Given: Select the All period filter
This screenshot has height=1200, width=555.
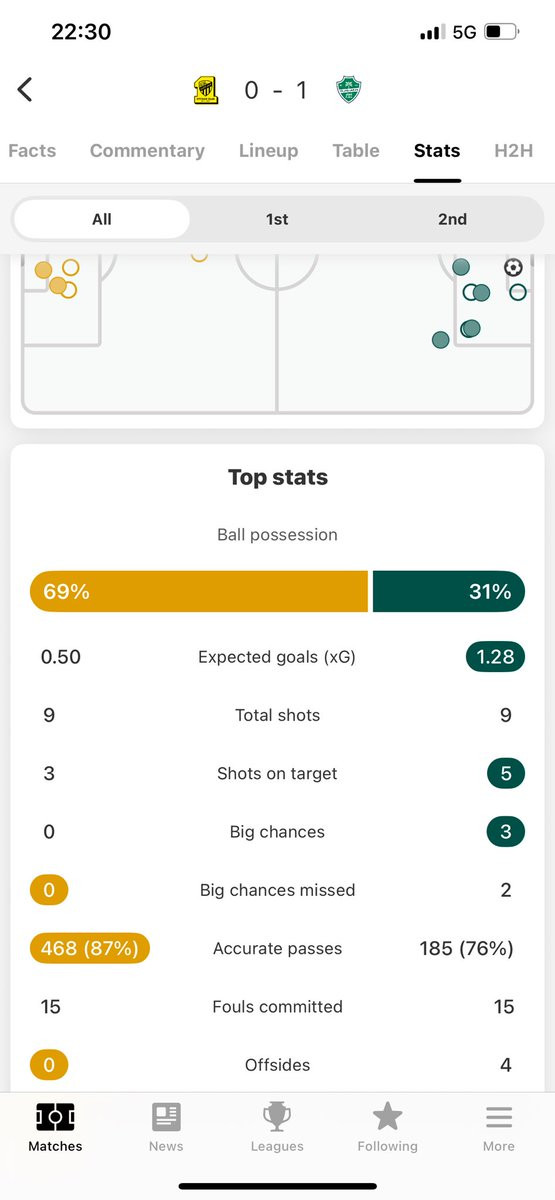Looking at the screenshot, I should tap(101, 219).
